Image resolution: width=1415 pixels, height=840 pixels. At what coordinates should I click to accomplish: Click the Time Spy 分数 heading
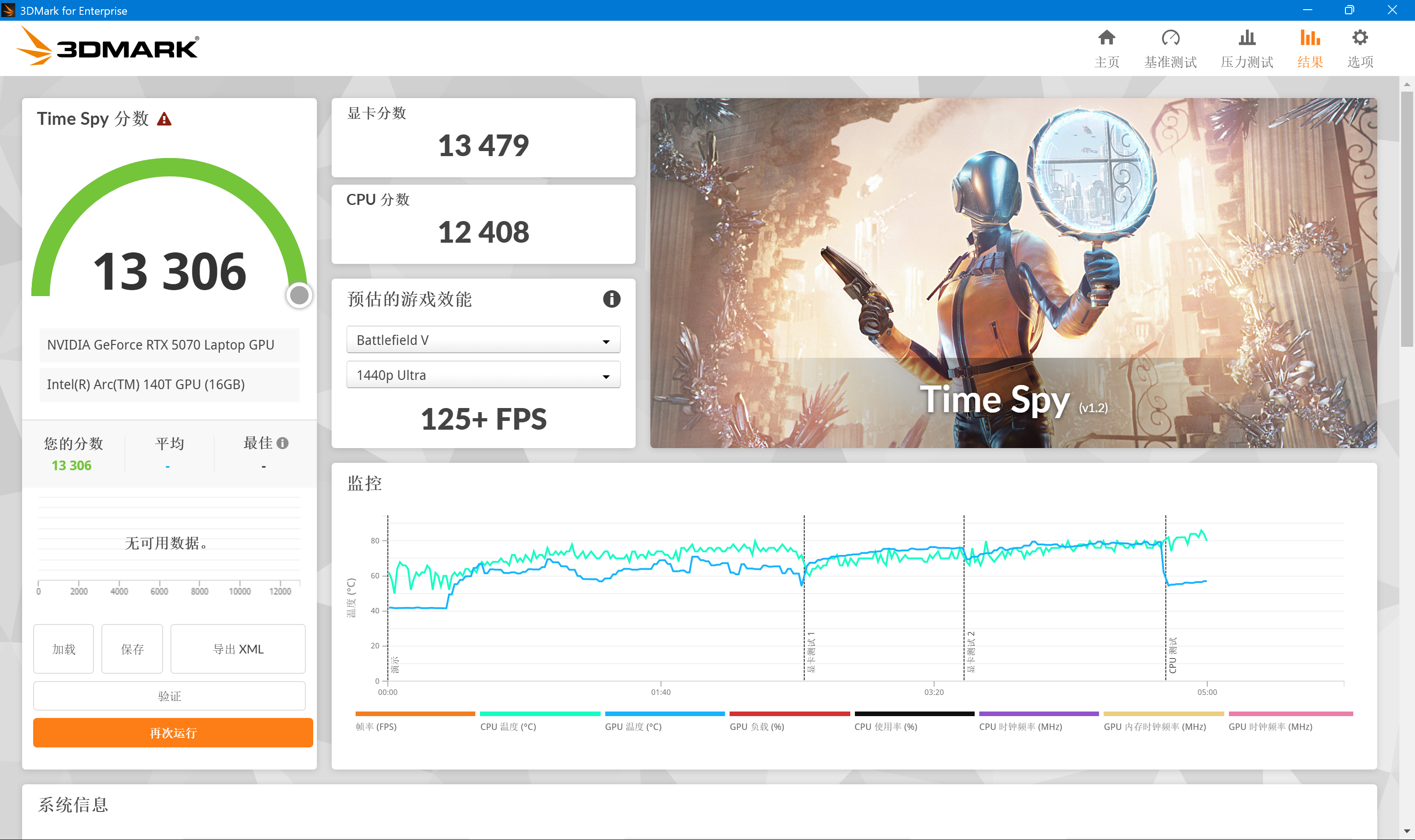pyautogui.click(x=93, y=119)
